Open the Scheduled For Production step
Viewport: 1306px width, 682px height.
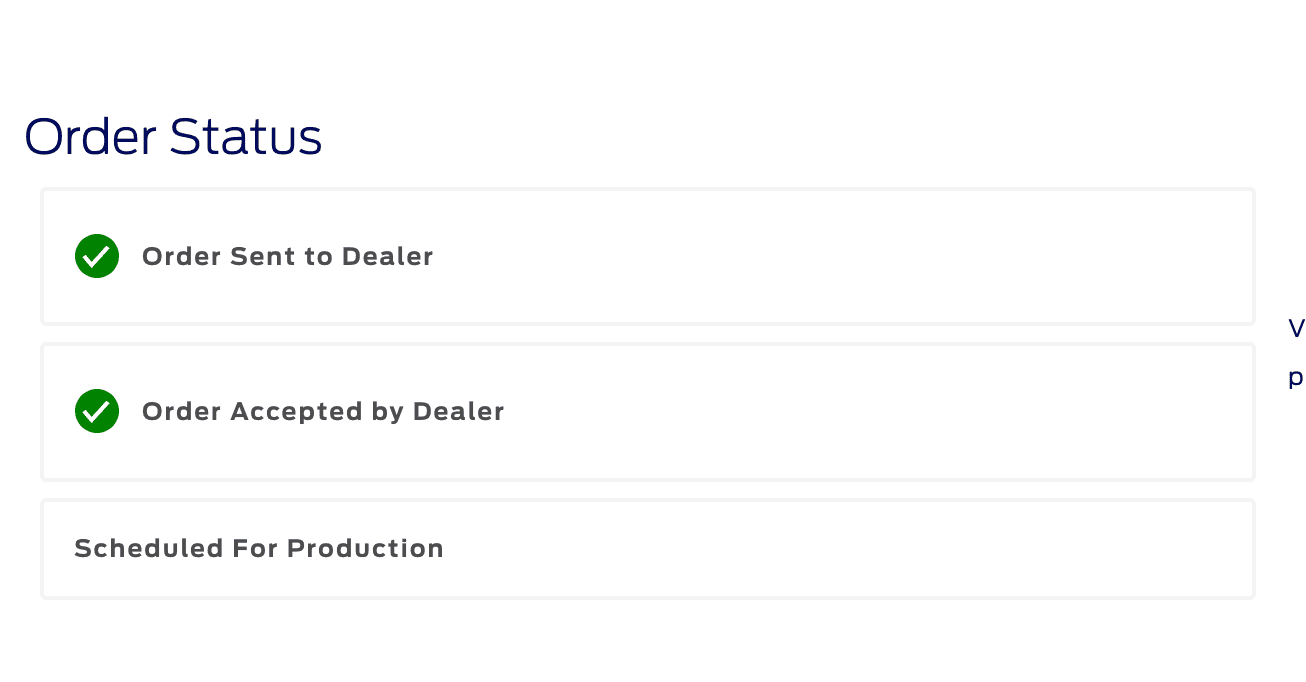pos(258,548)
